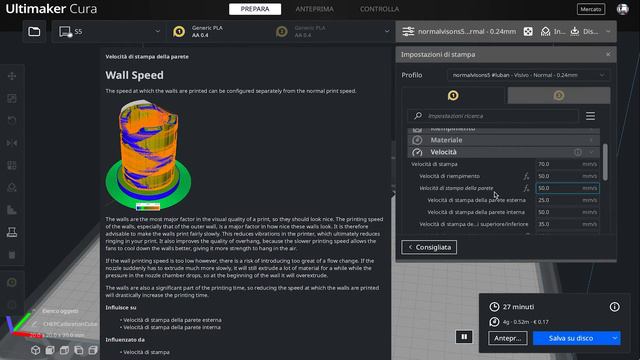Close the Impostazioni di stampa panel

608,54
